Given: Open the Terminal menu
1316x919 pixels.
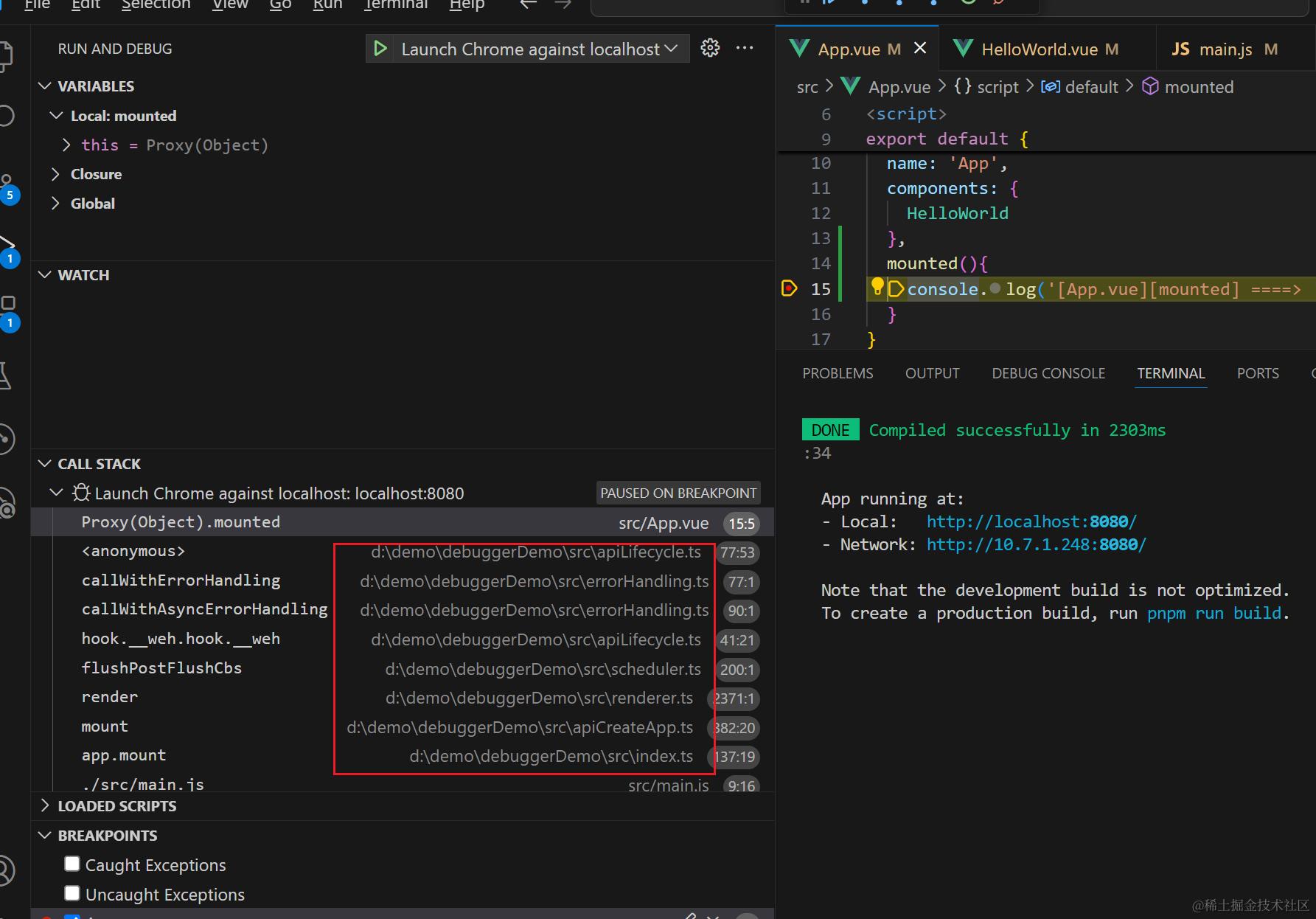Looking at the screenshot, I should coord(396,4).
